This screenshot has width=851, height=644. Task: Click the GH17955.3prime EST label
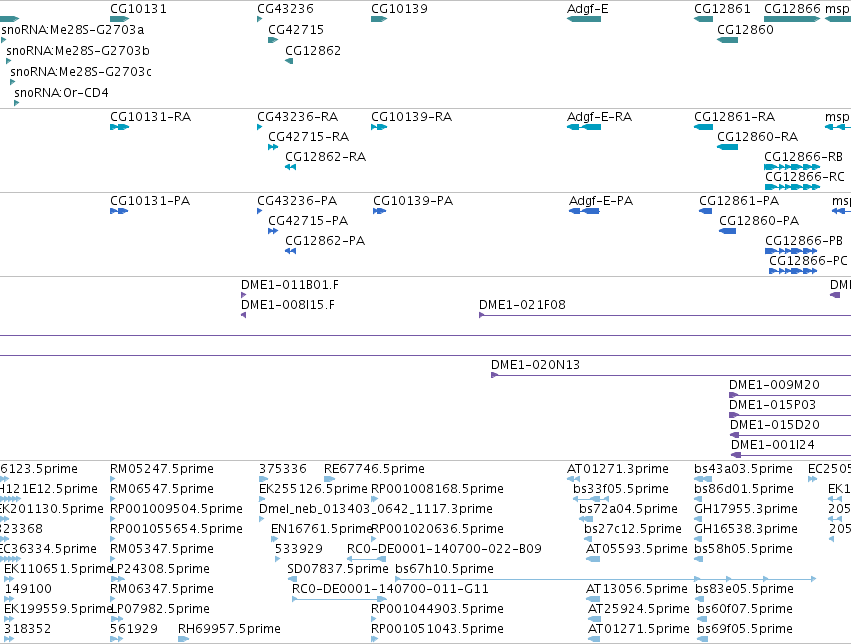pyautogui.click(x=746, y=509)
